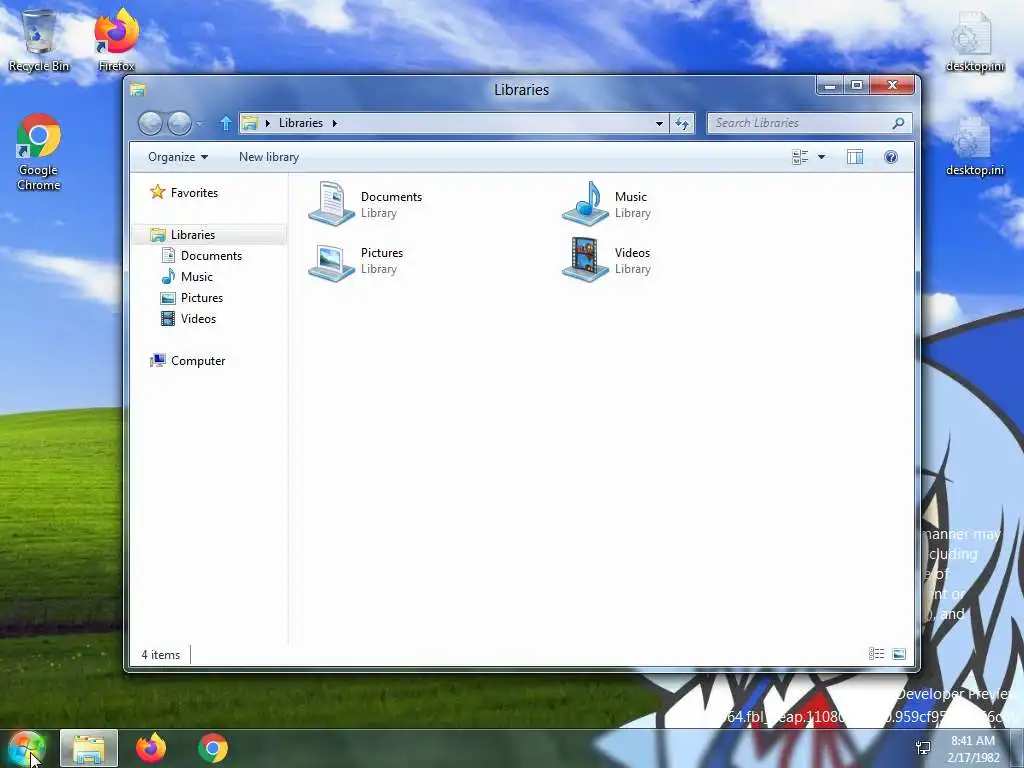
Task: Open the Start menu orb
Action: click(x=27, y=749)
